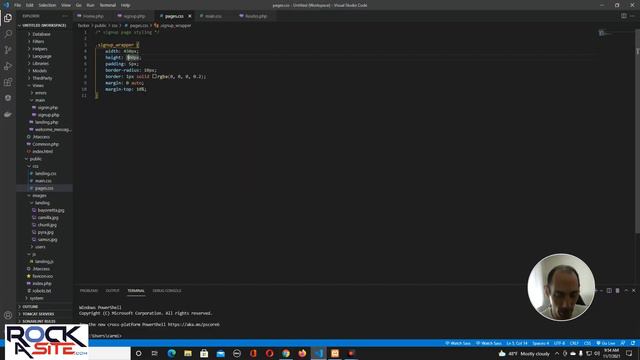
Task: Open the Docker view in activity bar
Action: click(8, 115)
